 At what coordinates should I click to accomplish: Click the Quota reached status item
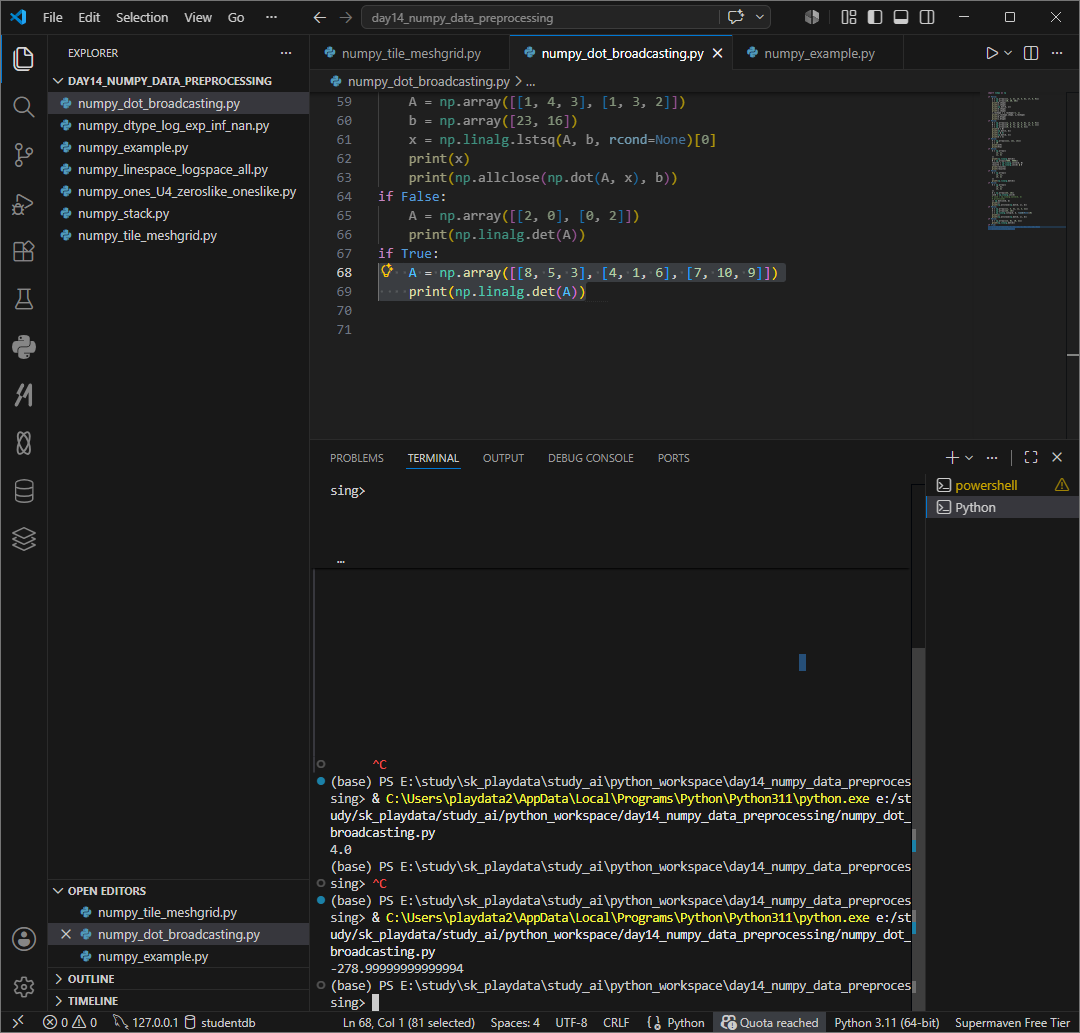[769, 1022]
